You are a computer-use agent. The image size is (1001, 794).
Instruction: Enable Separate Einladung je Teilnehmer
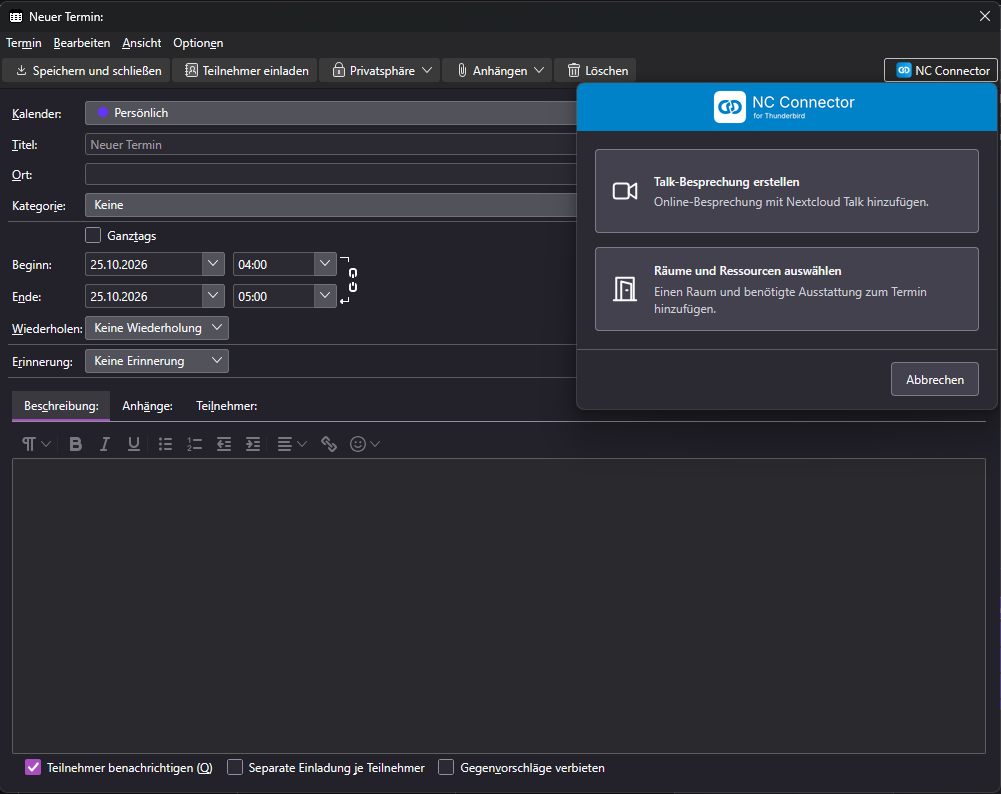click(x=235, y=767)
